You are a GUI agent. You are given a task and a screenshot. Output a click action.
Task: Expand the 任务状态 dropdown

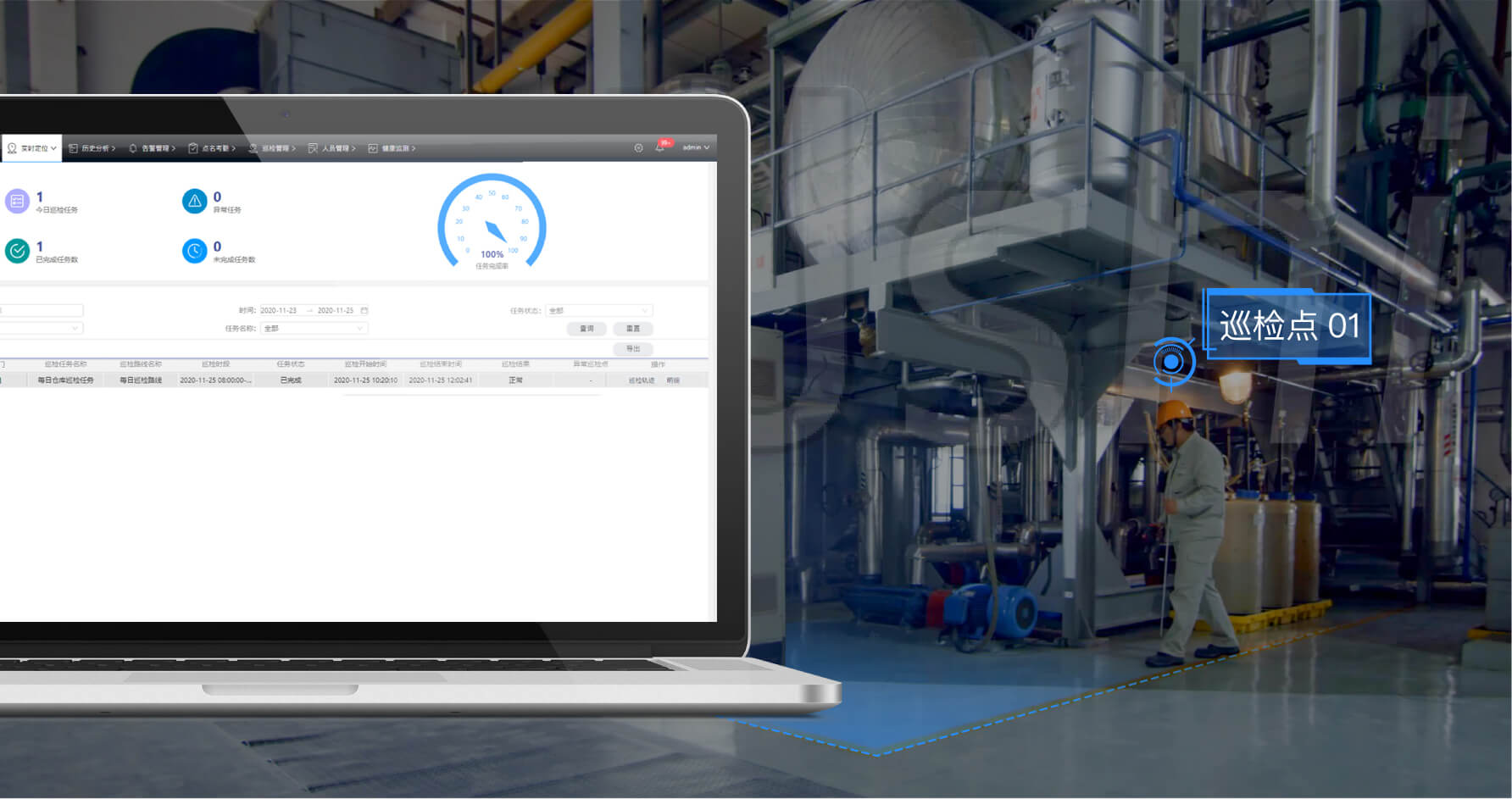click(x=598, y=311)
